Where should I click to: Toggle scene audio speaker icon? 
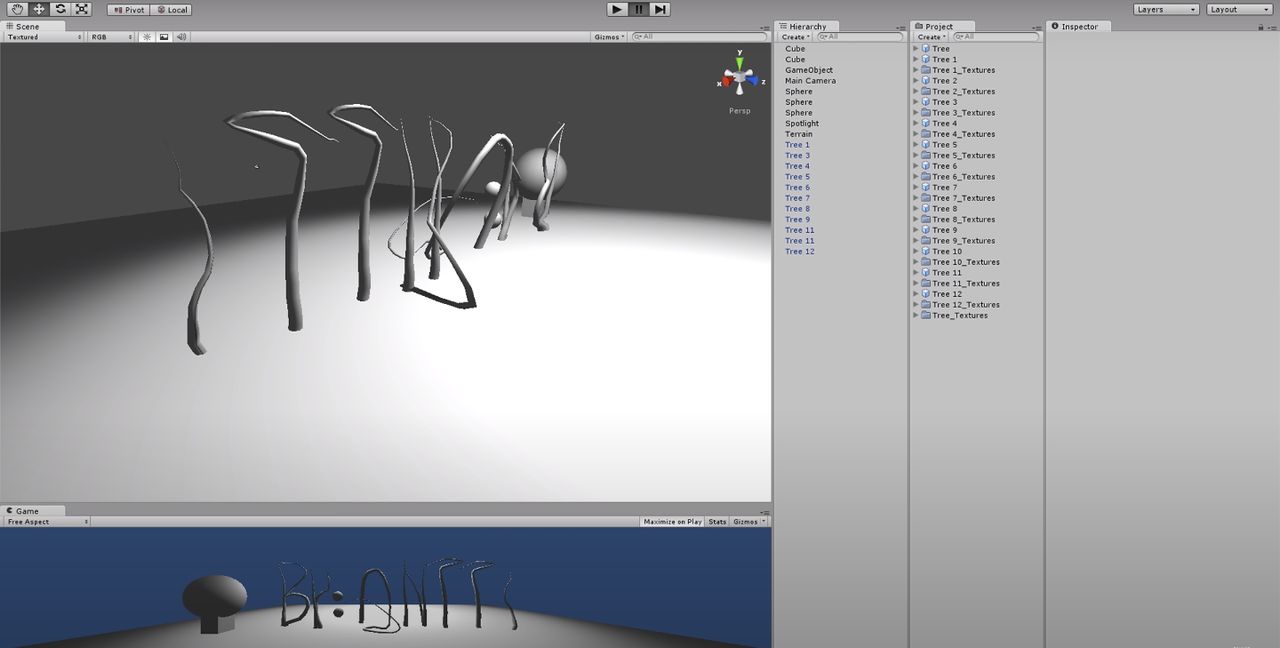(181, 37)
